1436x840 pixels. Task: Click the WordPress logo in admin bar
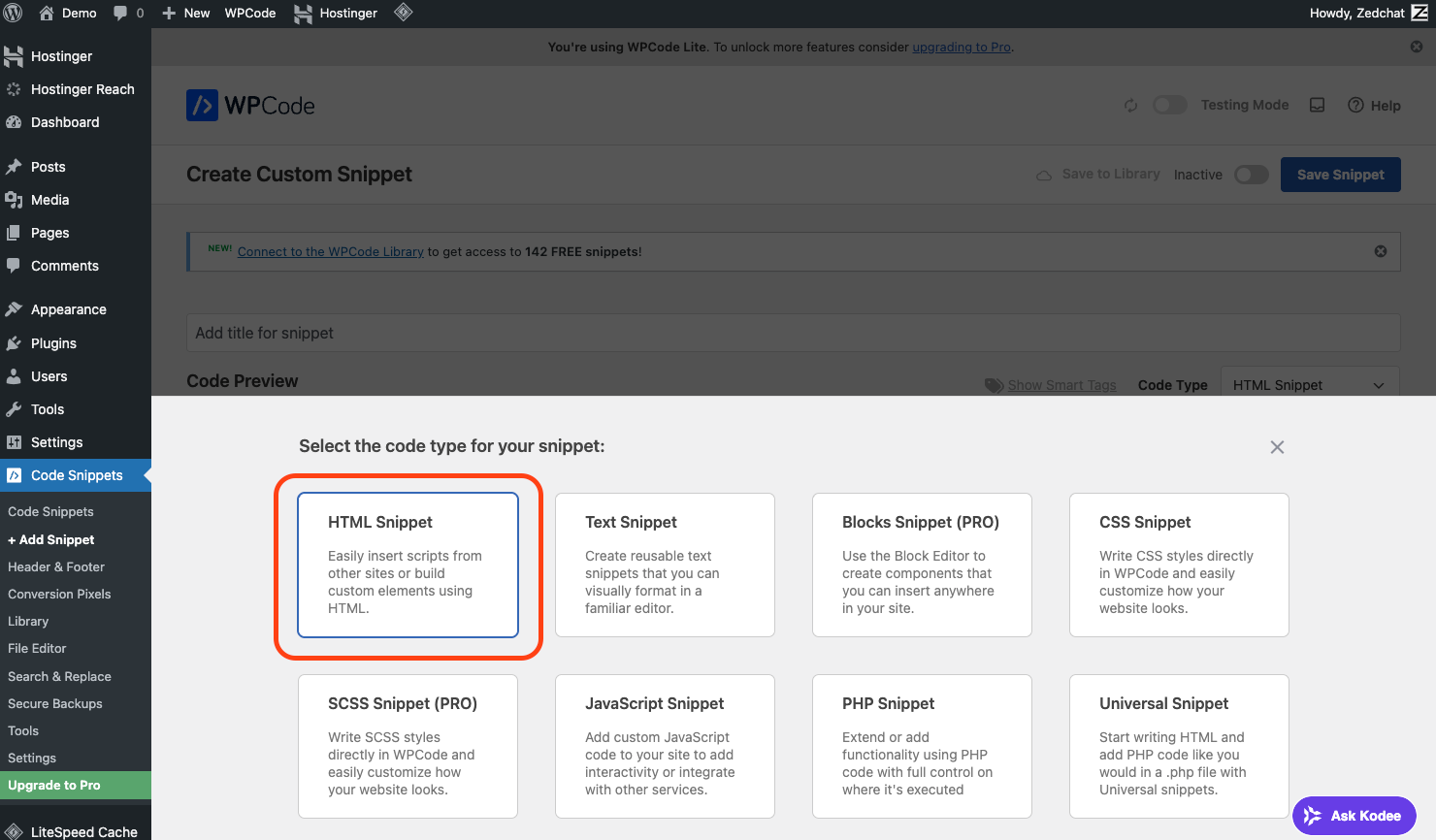[15, 13]
